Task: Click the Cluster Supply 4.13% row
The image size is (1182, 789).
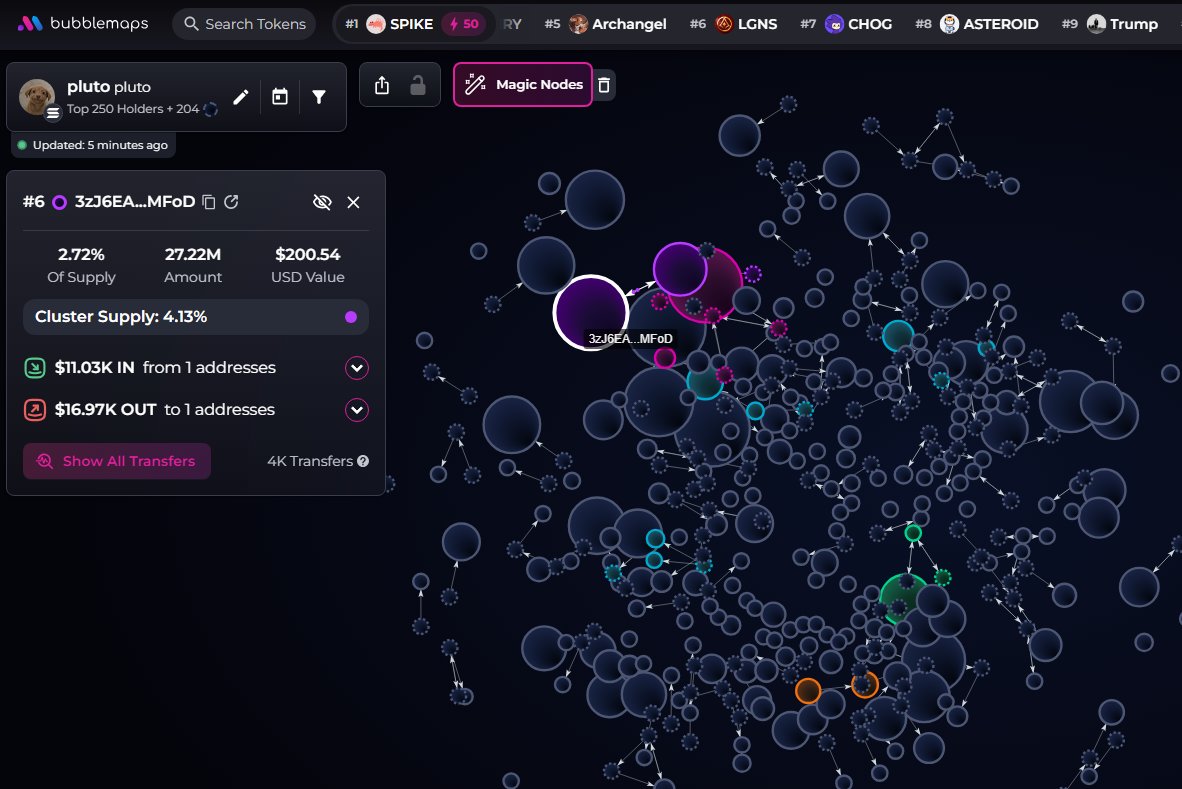Action: [x=196, y=317]
